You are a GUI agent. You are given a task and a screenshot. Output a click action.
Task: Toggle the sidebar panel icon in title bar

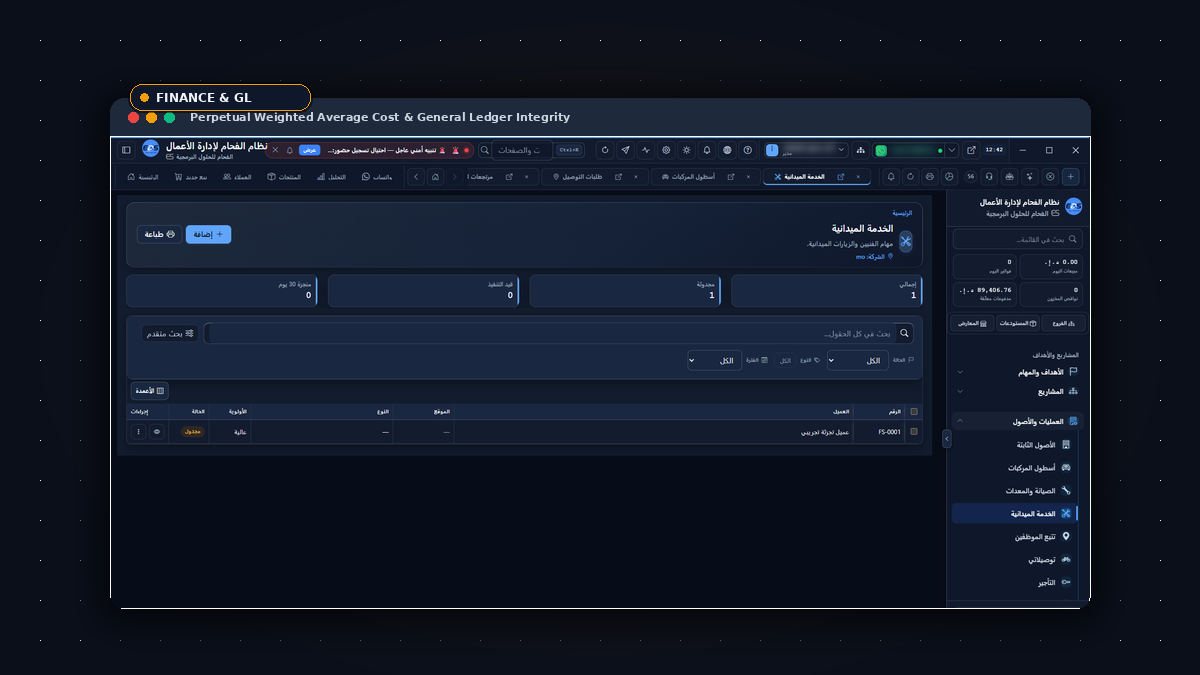[126, 150]
